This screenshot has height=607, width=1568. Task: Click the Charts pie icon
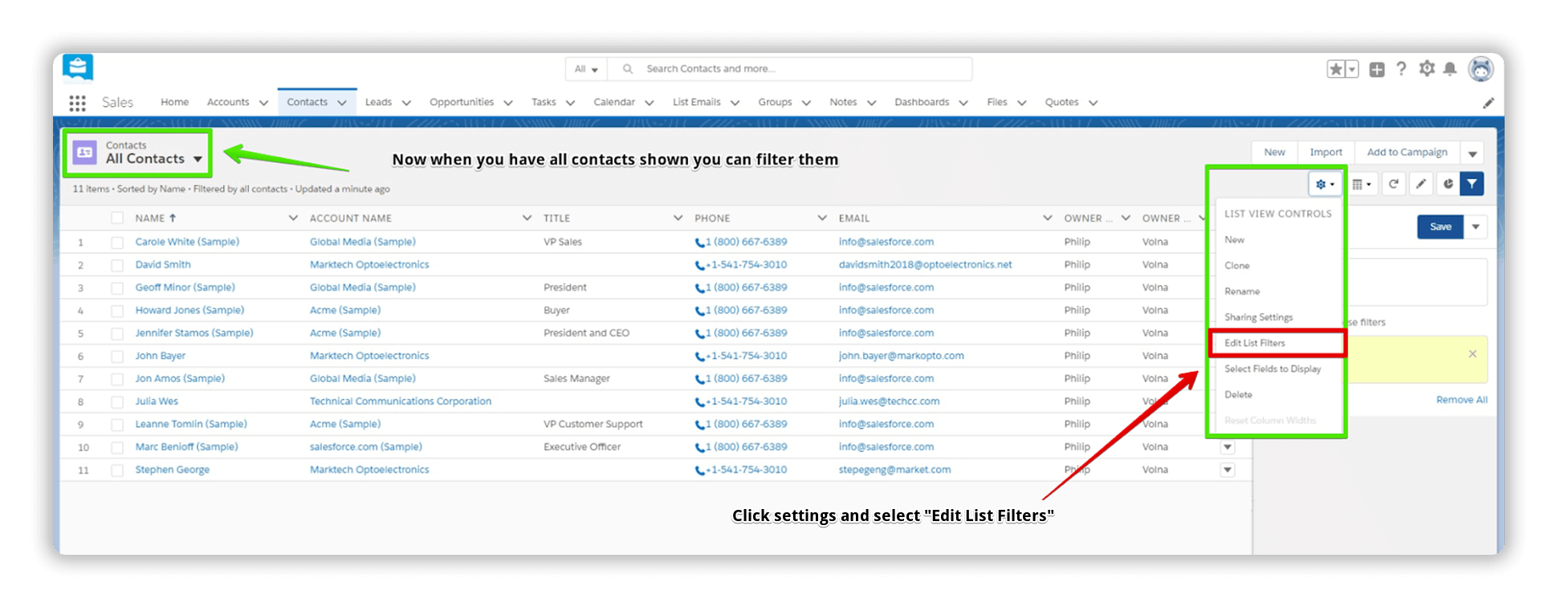(x=1448, y=184)
